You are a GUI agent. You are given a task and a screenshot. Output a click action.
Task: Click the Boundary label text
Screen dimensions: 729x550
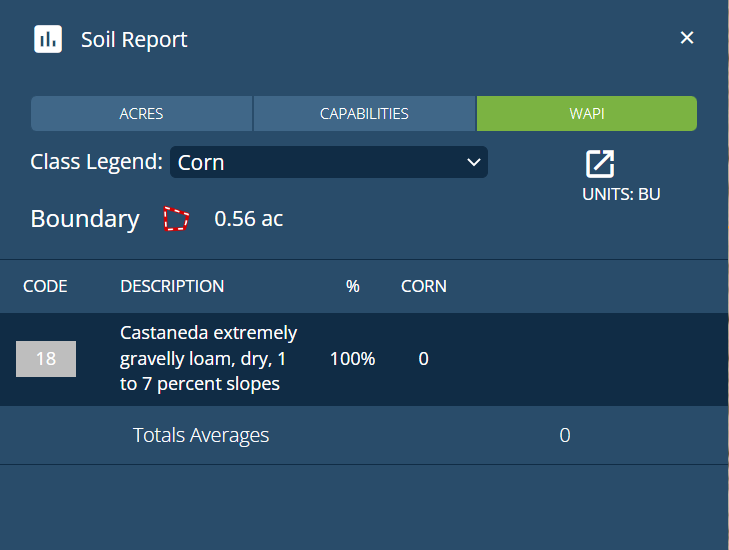[85, 219]
